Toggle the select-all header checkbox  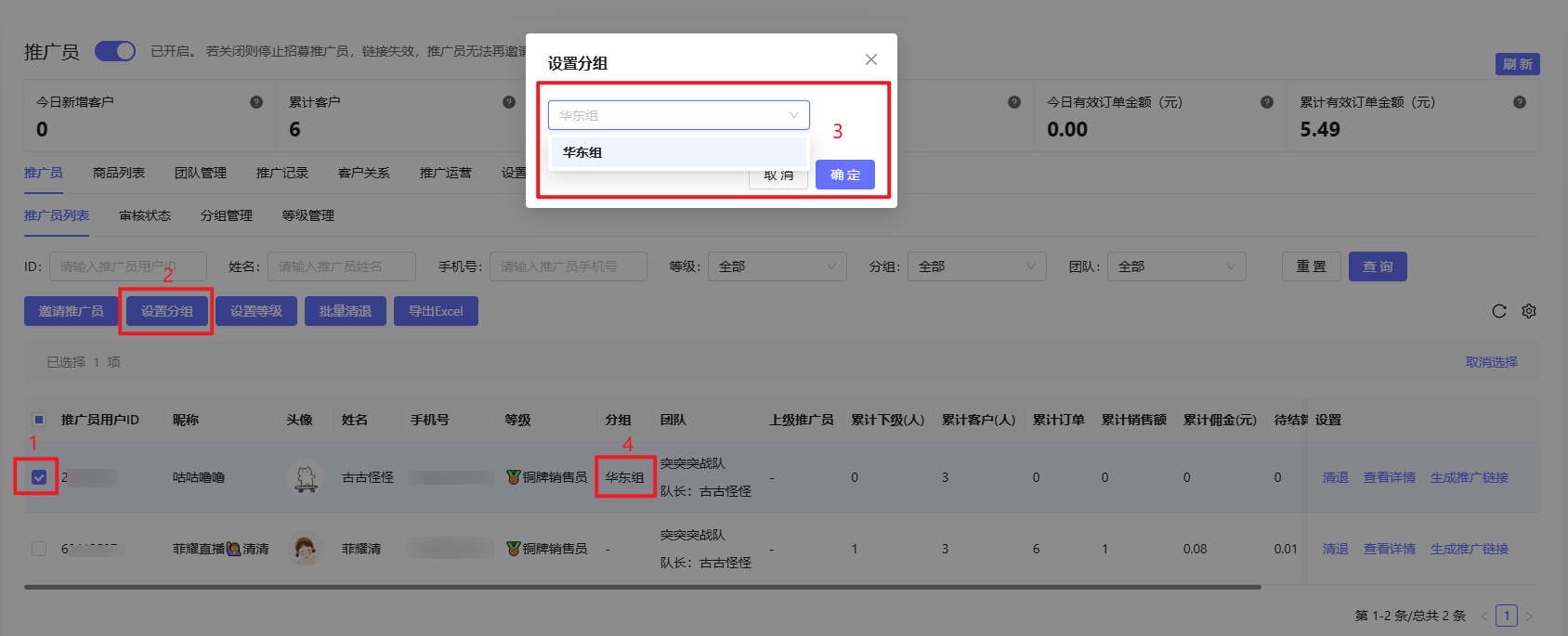39,420
